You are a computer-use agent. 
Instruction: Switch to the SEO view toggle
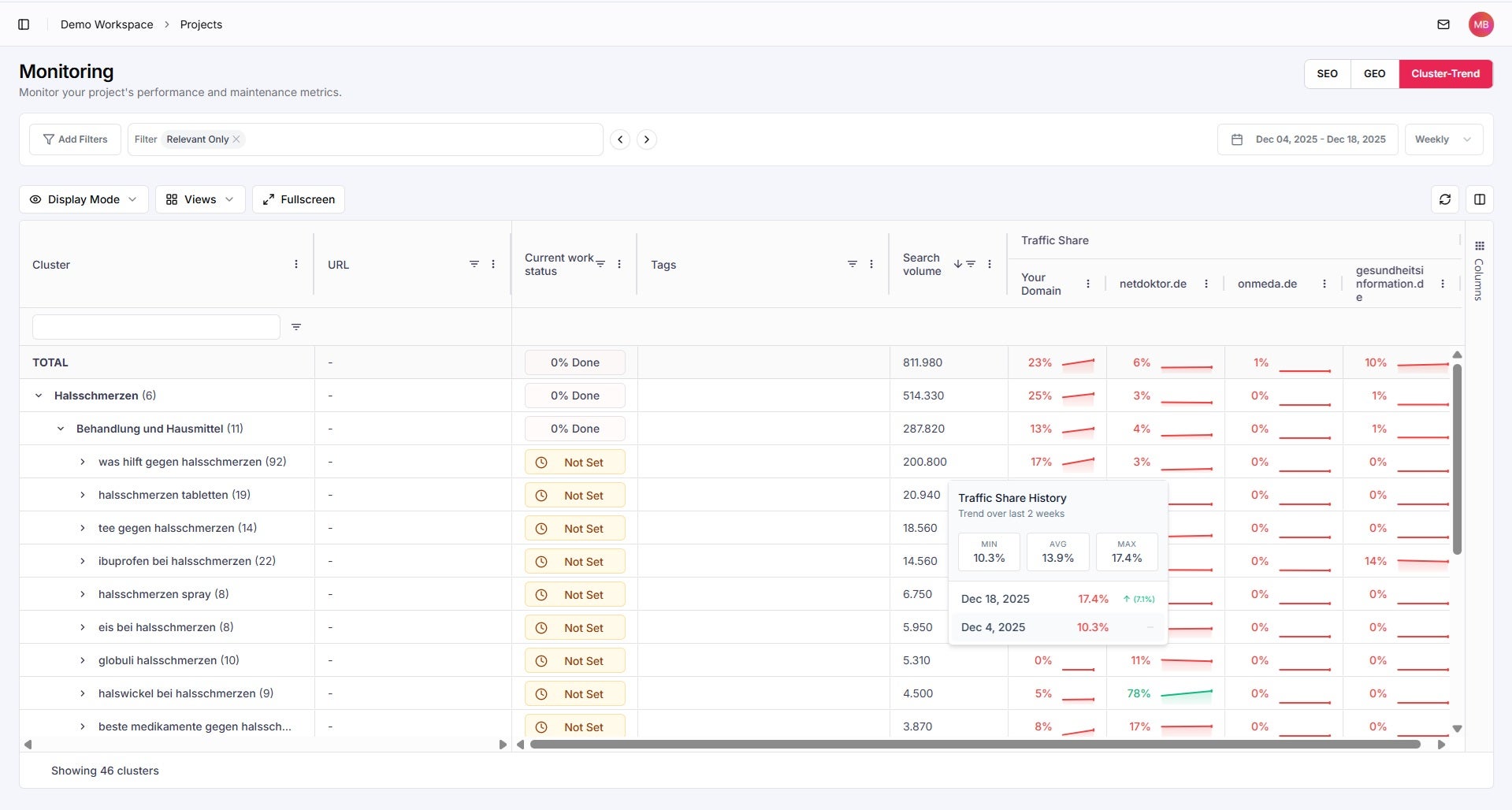click(x=1327, y=73)
